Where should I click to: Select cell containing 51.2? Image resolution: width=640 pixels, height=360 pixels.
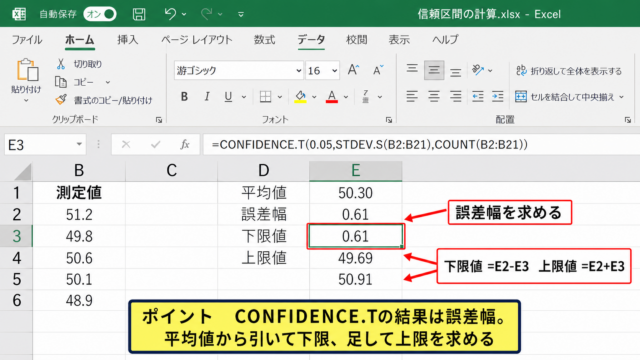tap(79, 214)
